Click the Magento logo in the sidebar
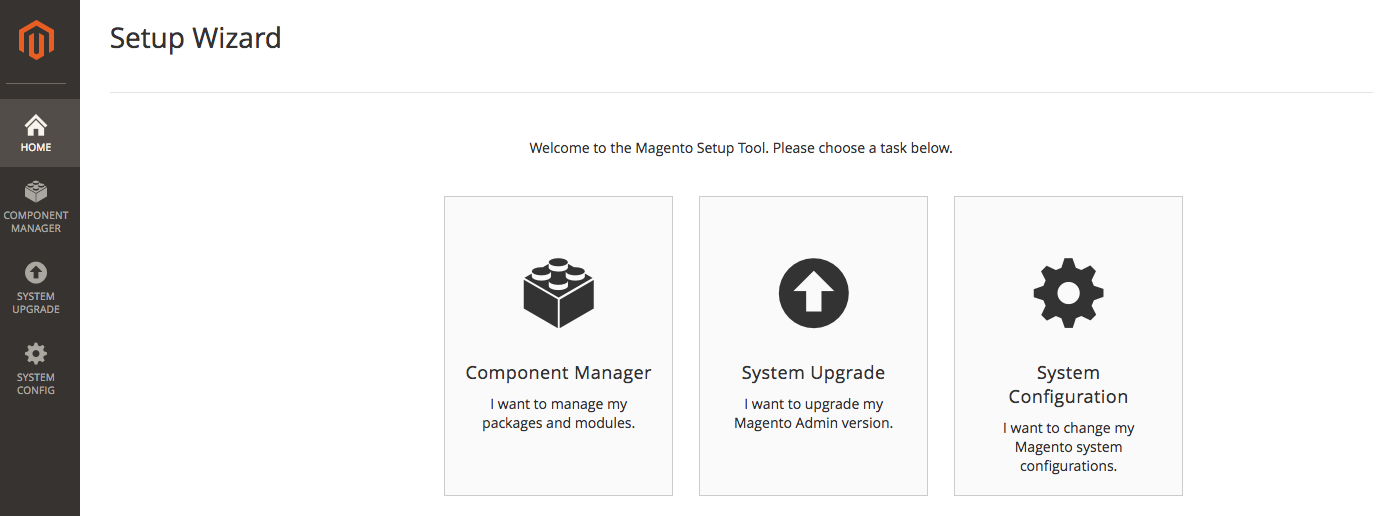1379x516 pixels. click(x=36, y=41)
